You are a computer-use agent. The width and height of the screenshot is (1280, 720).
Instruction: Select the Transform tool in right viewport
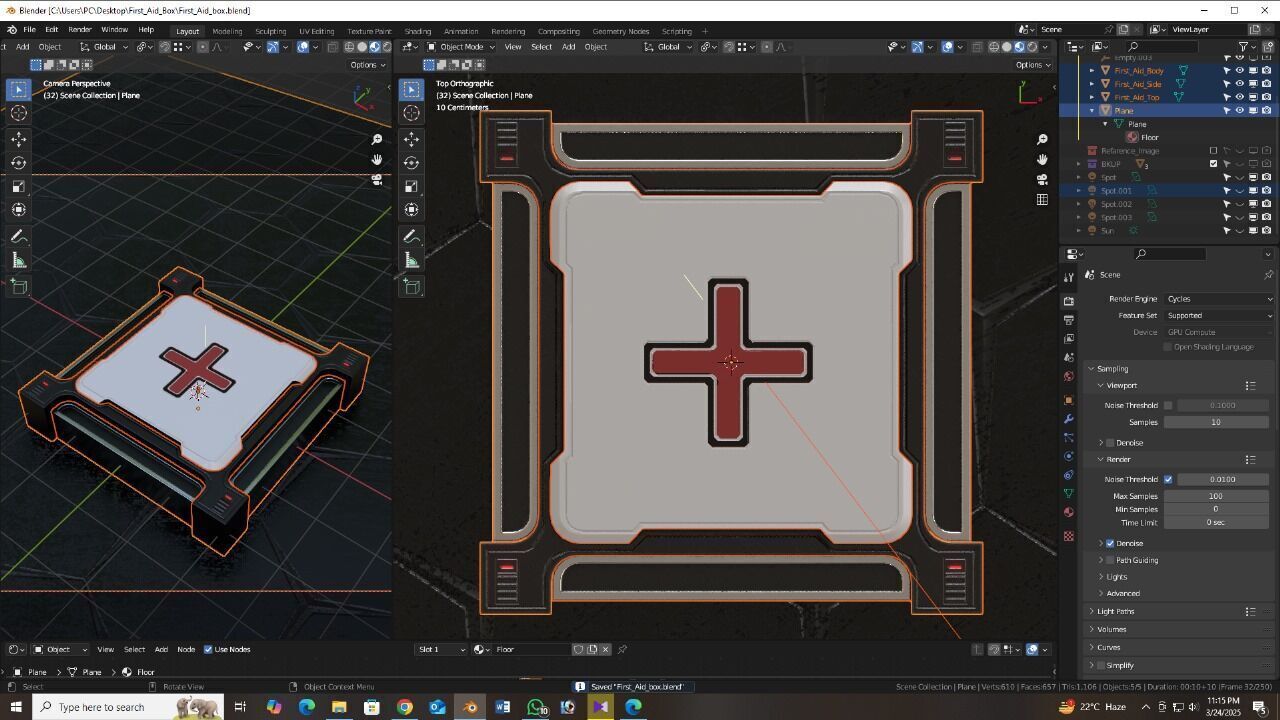[x=411, y=210]
